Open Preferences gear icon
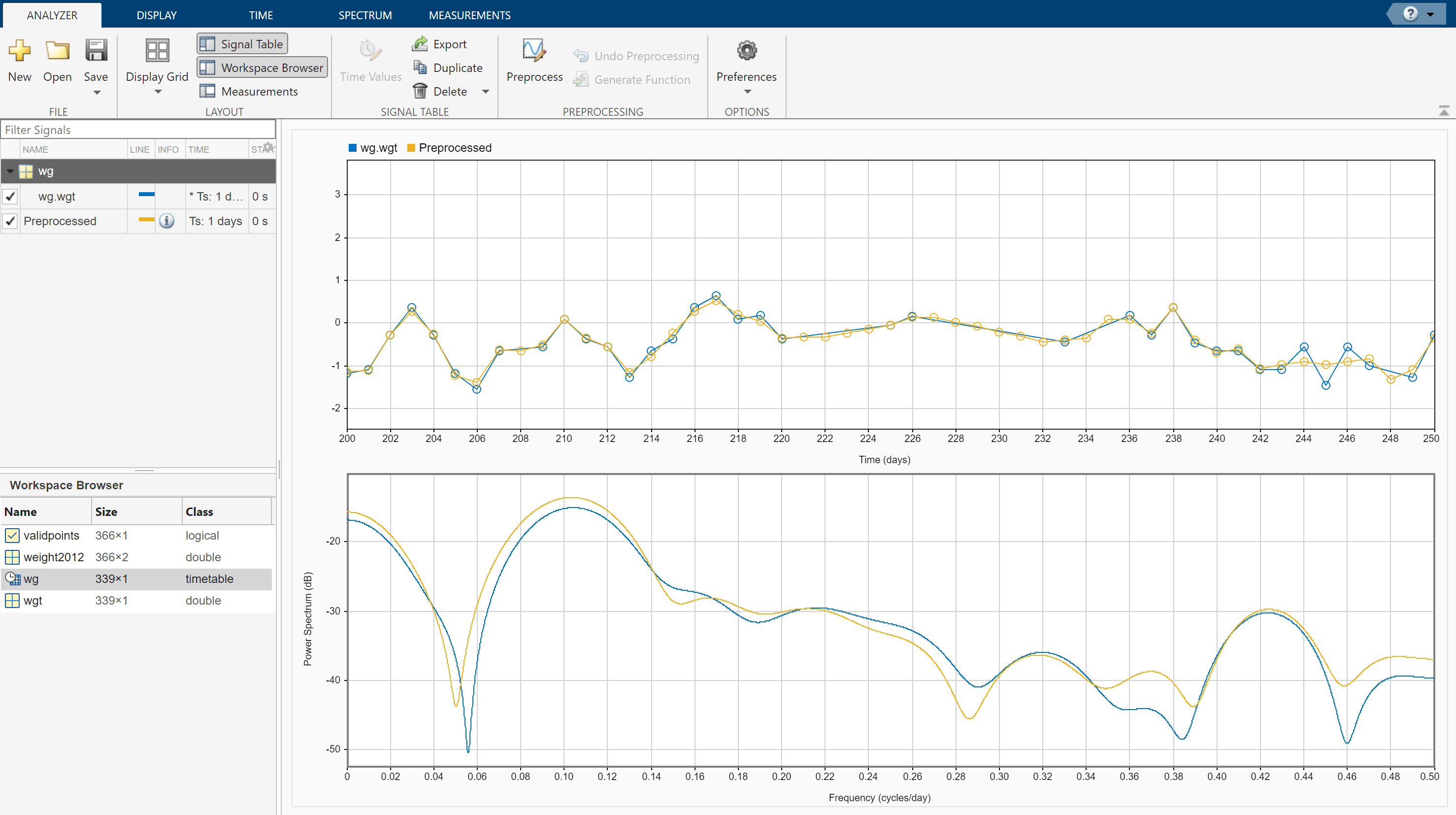Viewport: 1456px width, 815px height. [746, 51]
